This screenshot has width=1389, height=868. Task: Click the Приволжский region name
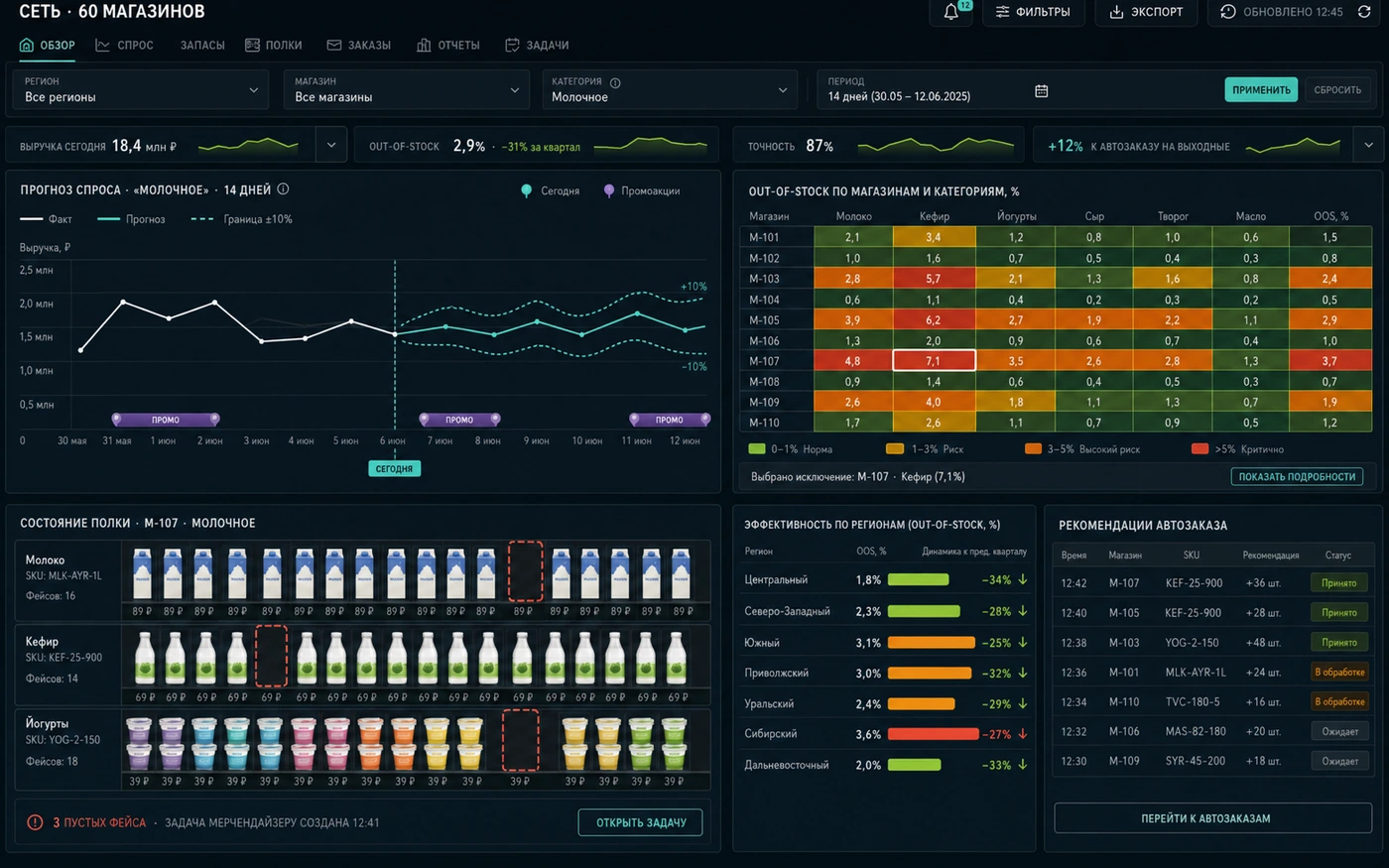pyautogui.click(x=777, y=674)
